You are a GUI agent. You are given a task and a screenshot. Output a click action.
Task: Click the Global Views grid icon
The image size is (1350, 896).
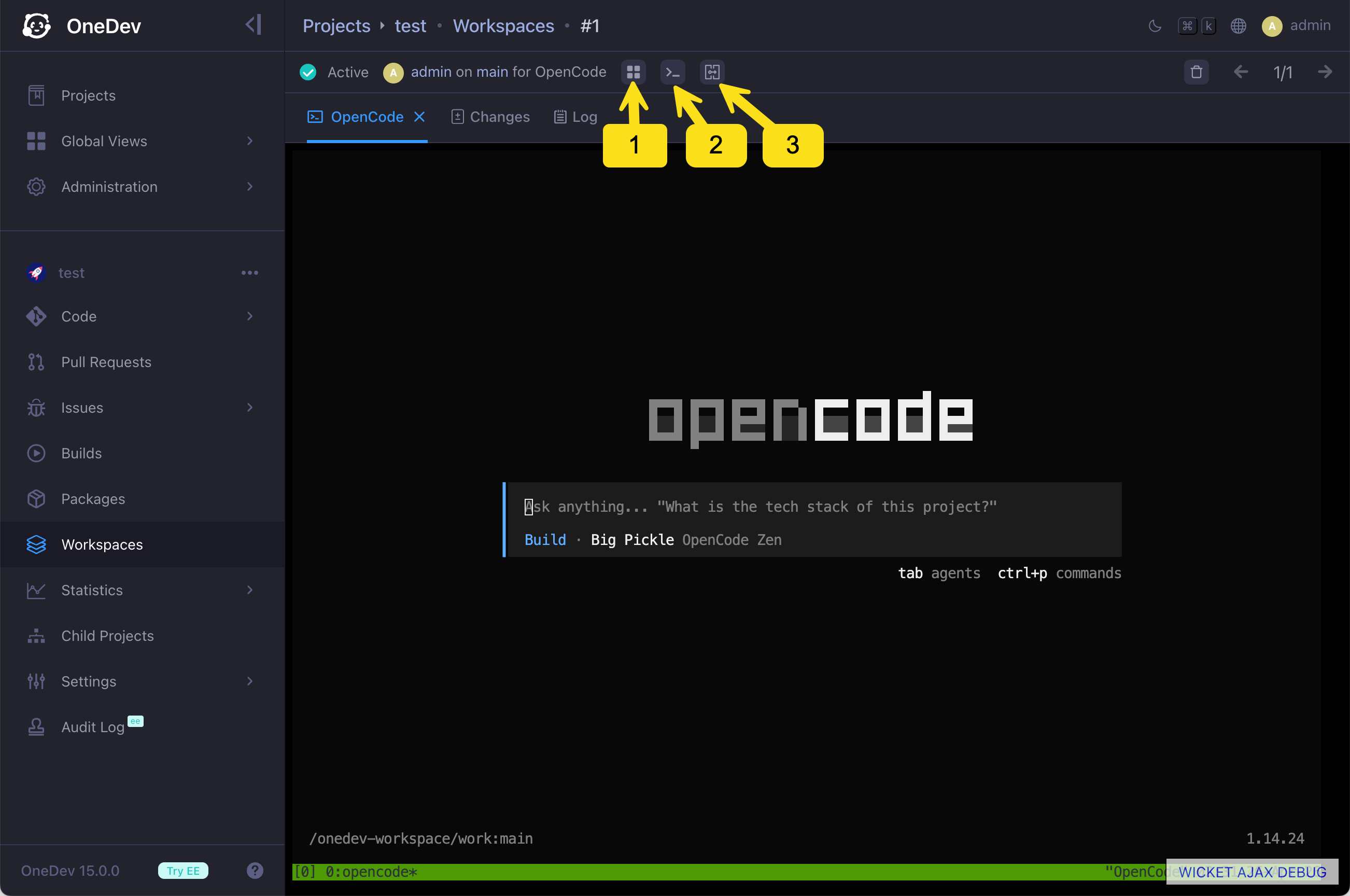(x=36, y=141)
